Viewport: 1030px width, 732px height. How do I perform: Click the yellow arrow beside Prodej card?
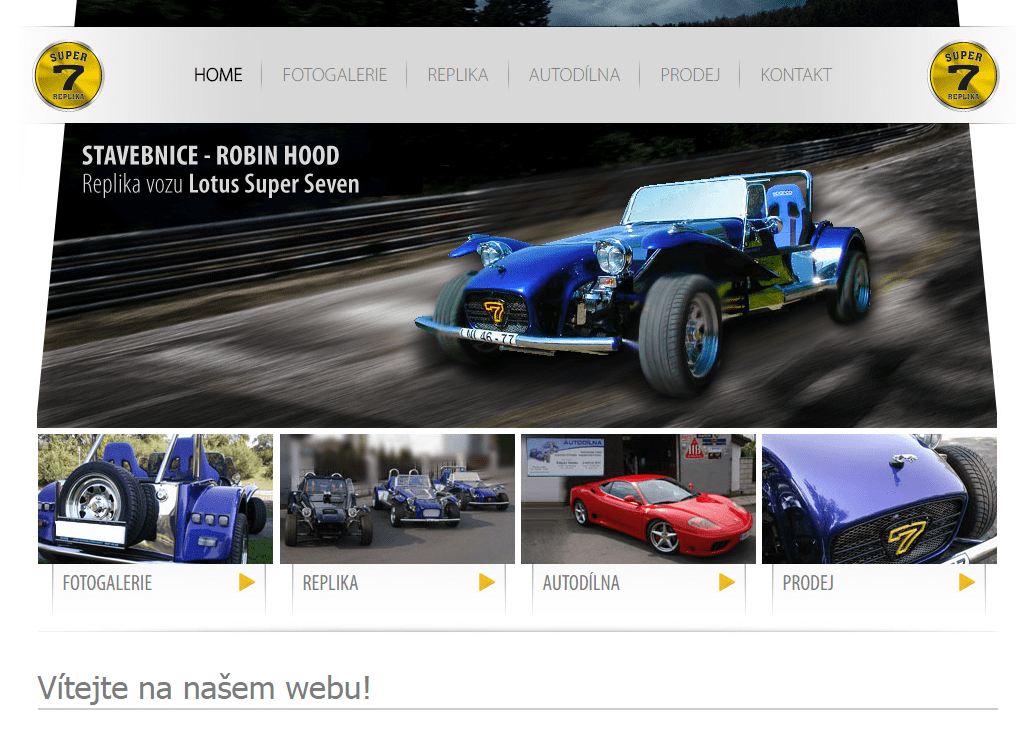pos(966,582)
